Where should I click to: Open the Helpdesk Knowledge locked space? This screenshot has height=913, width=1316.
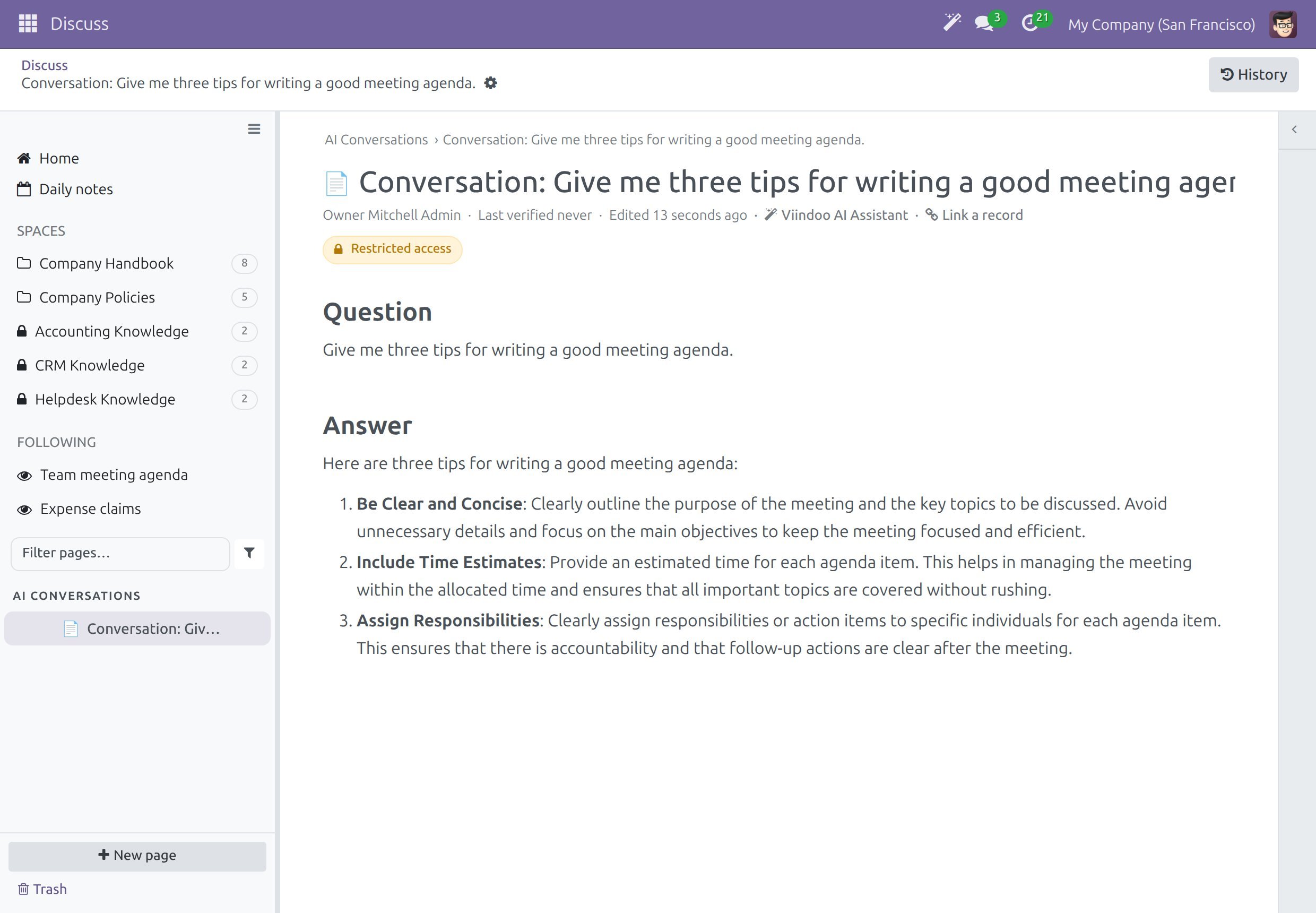click(137, 399)
